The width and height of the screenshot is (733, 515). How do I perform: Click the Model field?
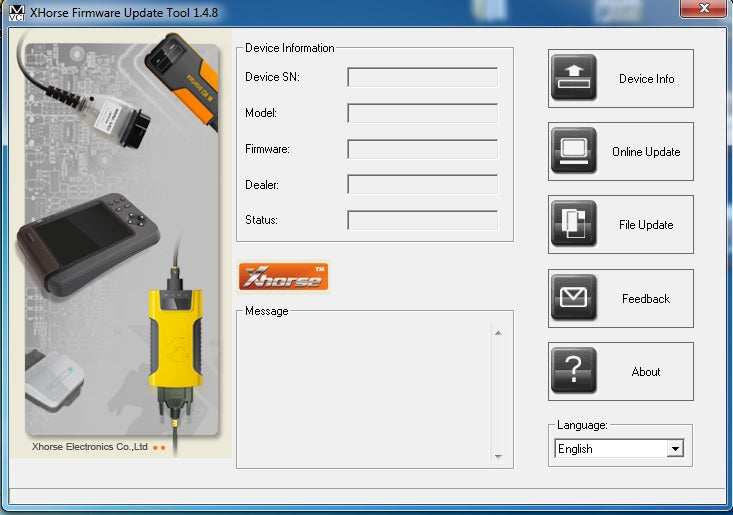(423, 113)
